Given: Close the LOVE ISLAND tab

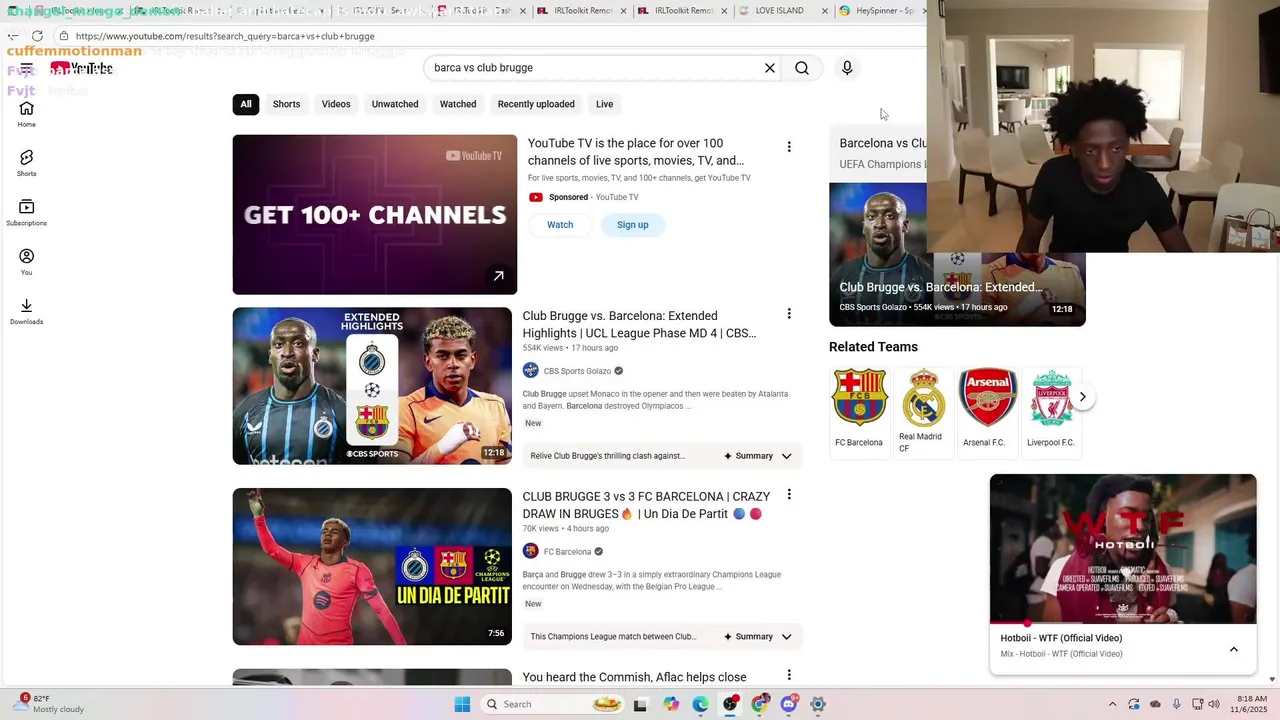Looking at the screenshot, I should tap(826, 11).
